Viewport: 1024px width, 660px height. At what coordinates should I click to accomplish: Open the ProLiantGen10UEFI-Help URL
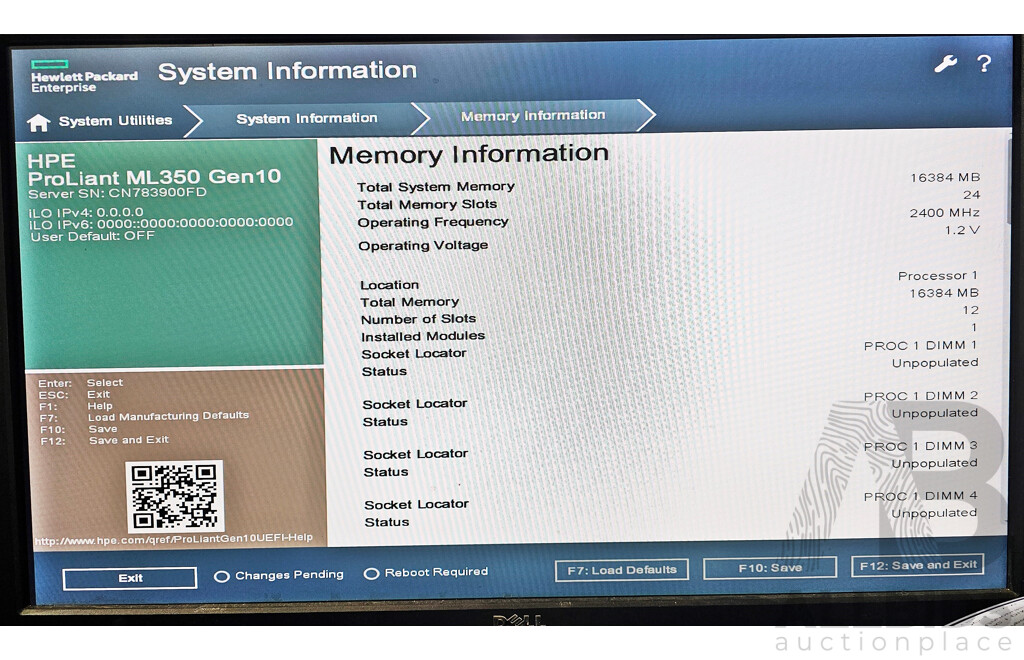pyautogui.click(x=174, y=539)
